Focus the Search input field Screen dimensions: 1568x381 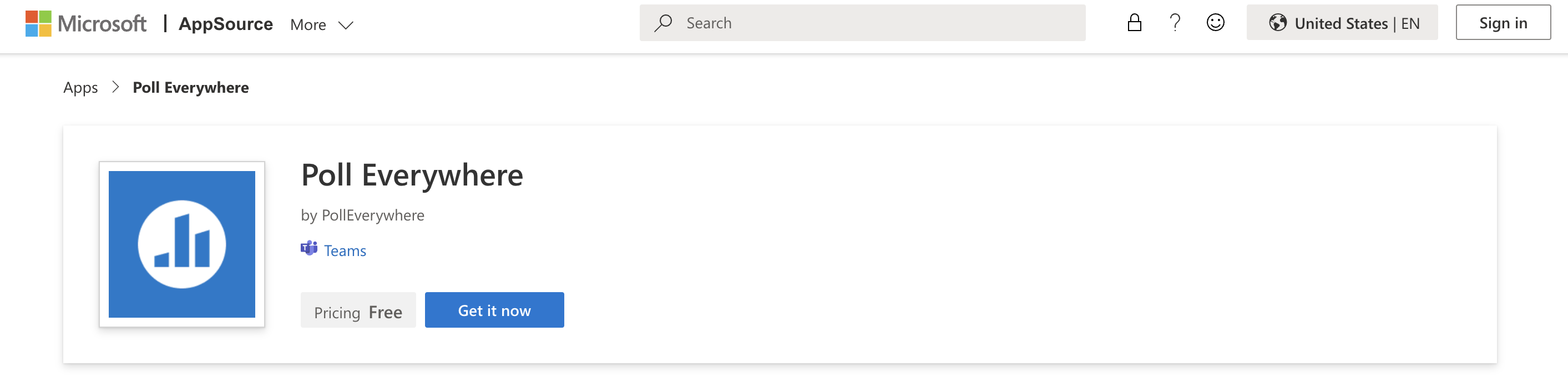coord(862,23)
